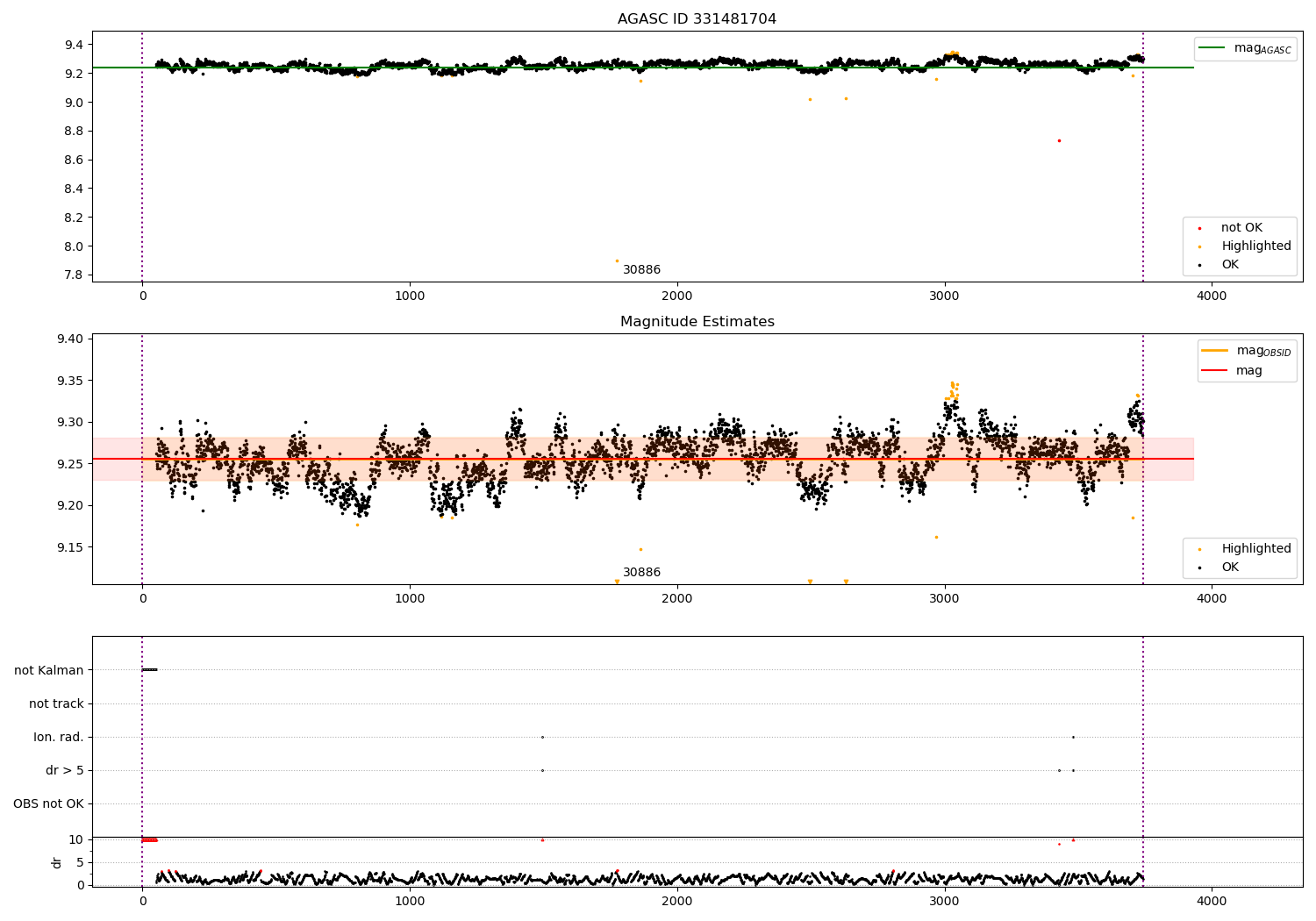
Task: Click the 7.8 y-axis tick label
Action: tap(73, 275)
